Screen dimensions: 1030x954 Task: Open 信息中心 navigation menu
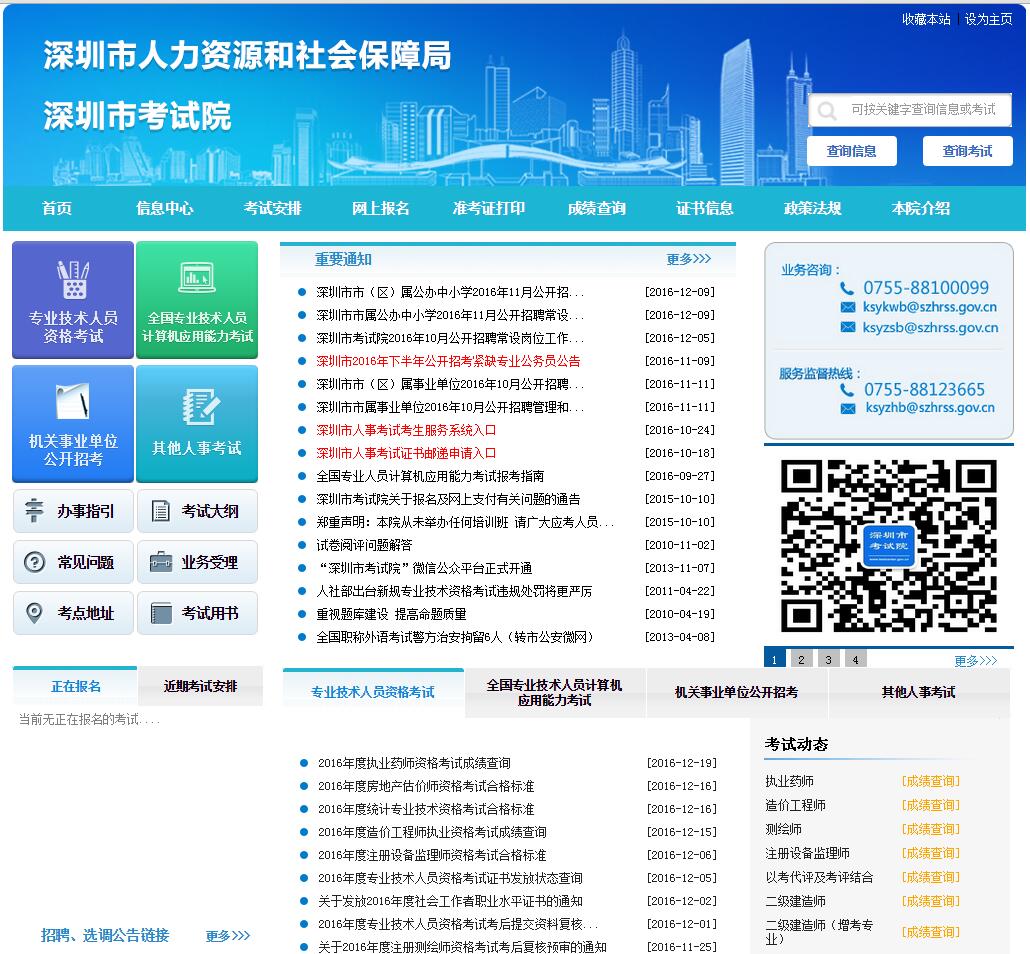click(165, 208)
